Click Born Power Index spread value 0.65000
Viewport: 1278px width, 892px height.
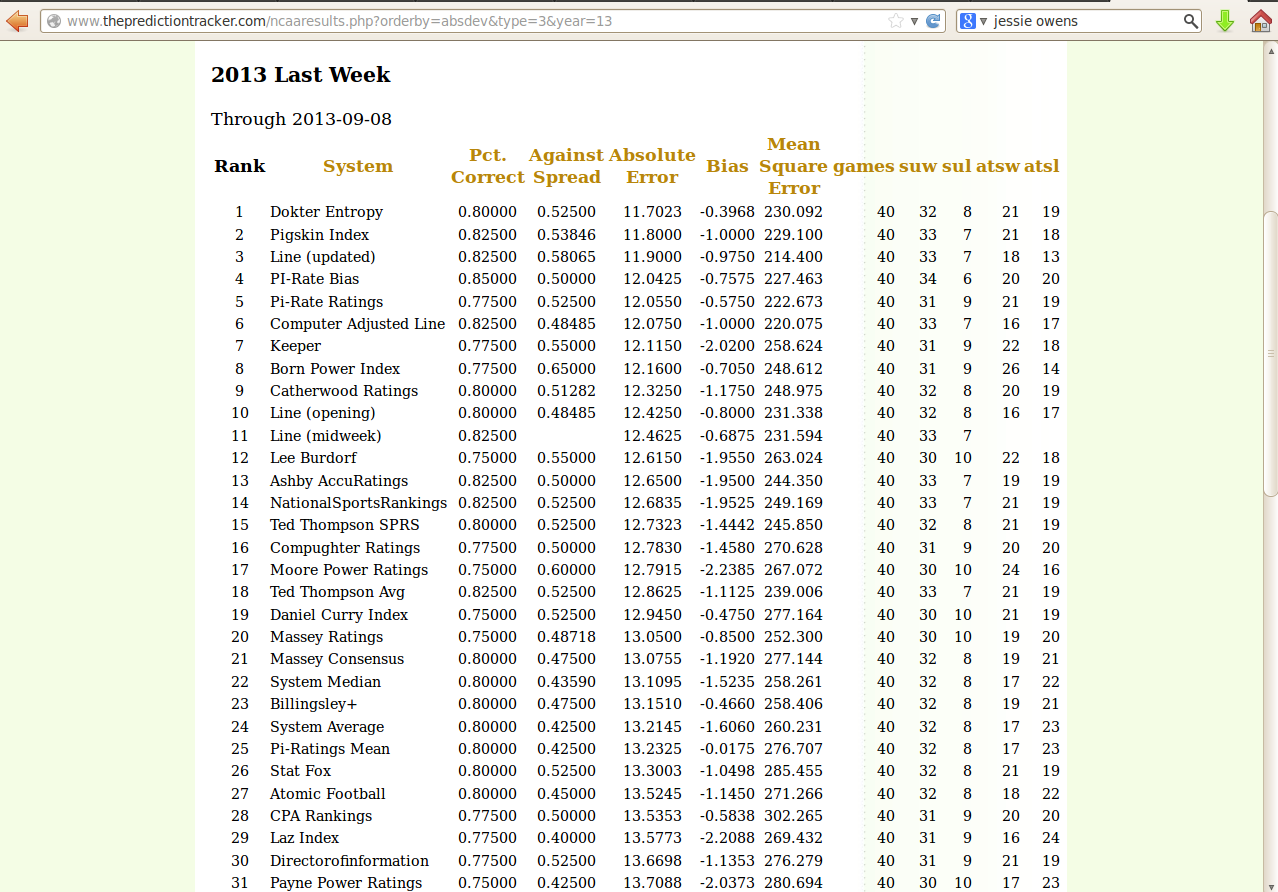coord(566,369)
